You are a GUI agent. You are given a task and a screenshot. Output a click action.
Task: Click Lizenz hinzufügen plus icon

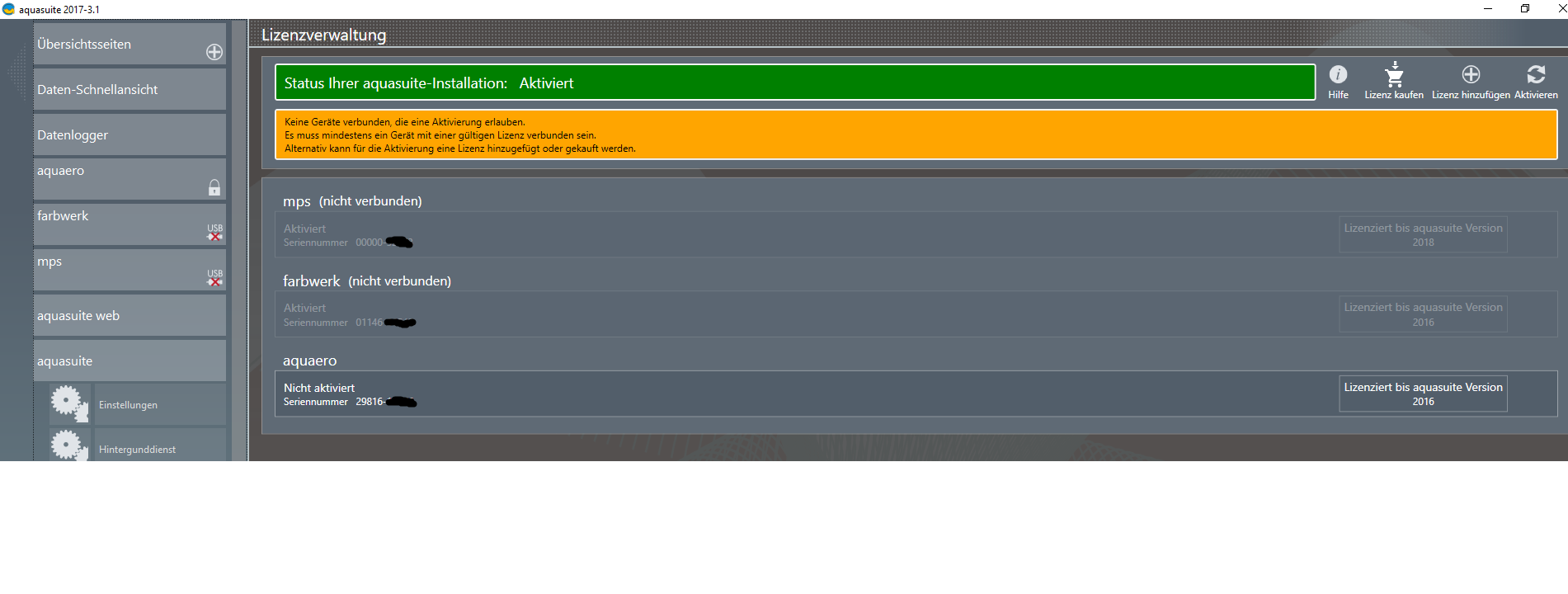point(1471,74)
